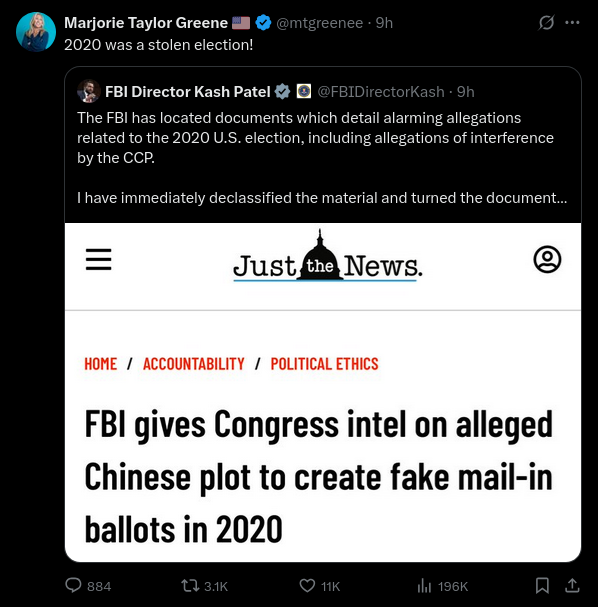This screenshot has width=598, height=607.
Task: Open Marjorie Taylor Greene profile picture
Action: [36, 32]
